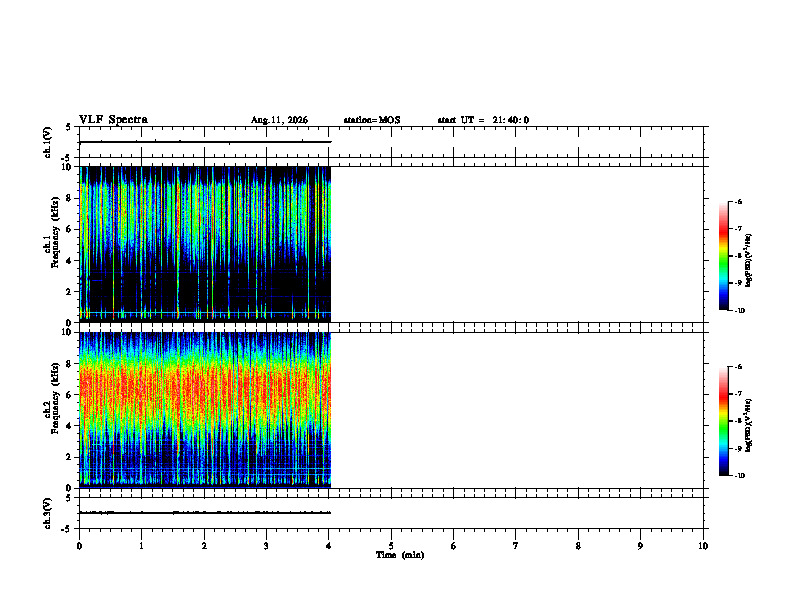This screenshot has height=612, width=792.
Task: Click the time axis tick label "1"
Action: click(141, 546)
